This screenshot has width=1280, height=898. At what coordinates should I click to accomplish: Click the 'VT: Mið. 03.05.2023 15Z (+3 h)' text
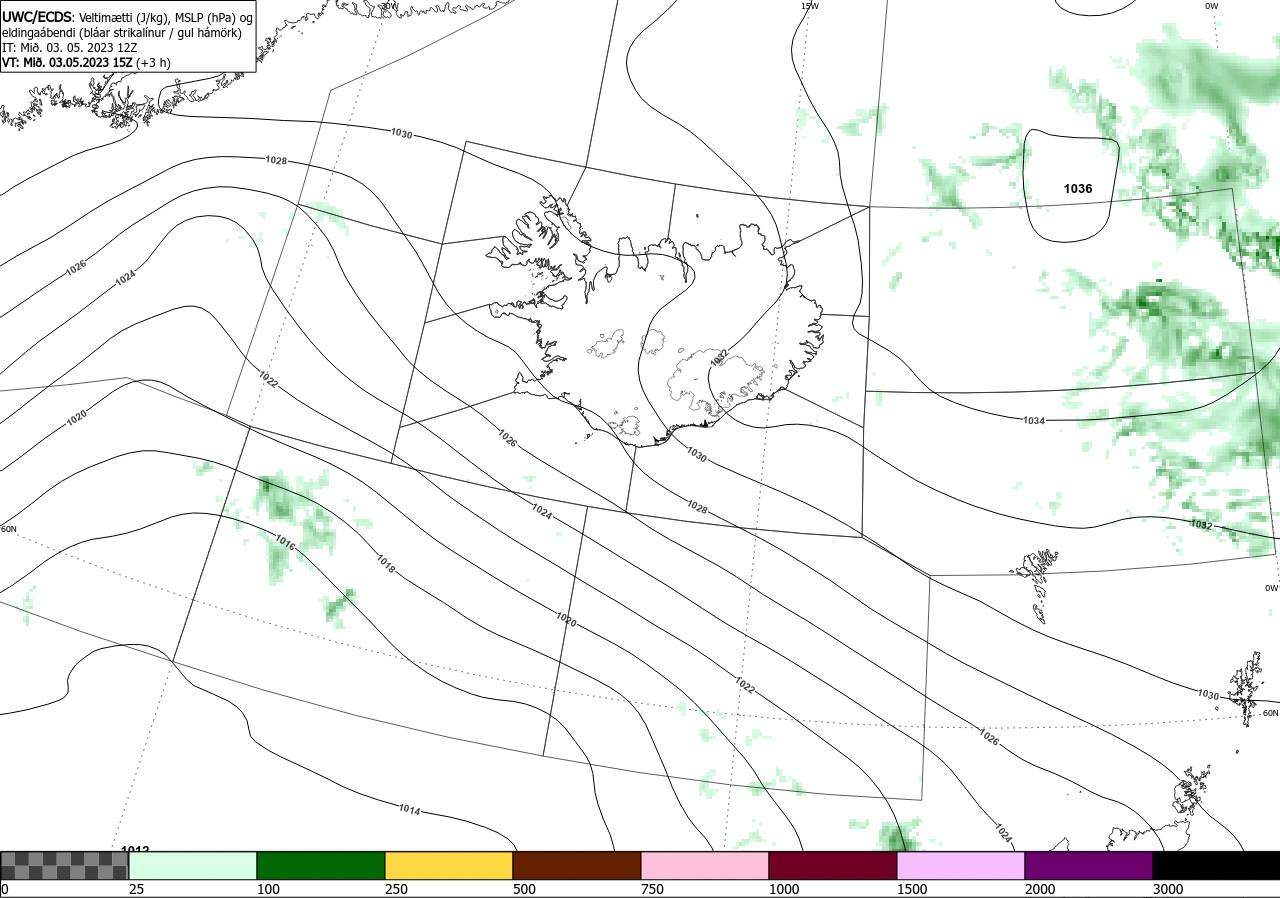point(86,62)
